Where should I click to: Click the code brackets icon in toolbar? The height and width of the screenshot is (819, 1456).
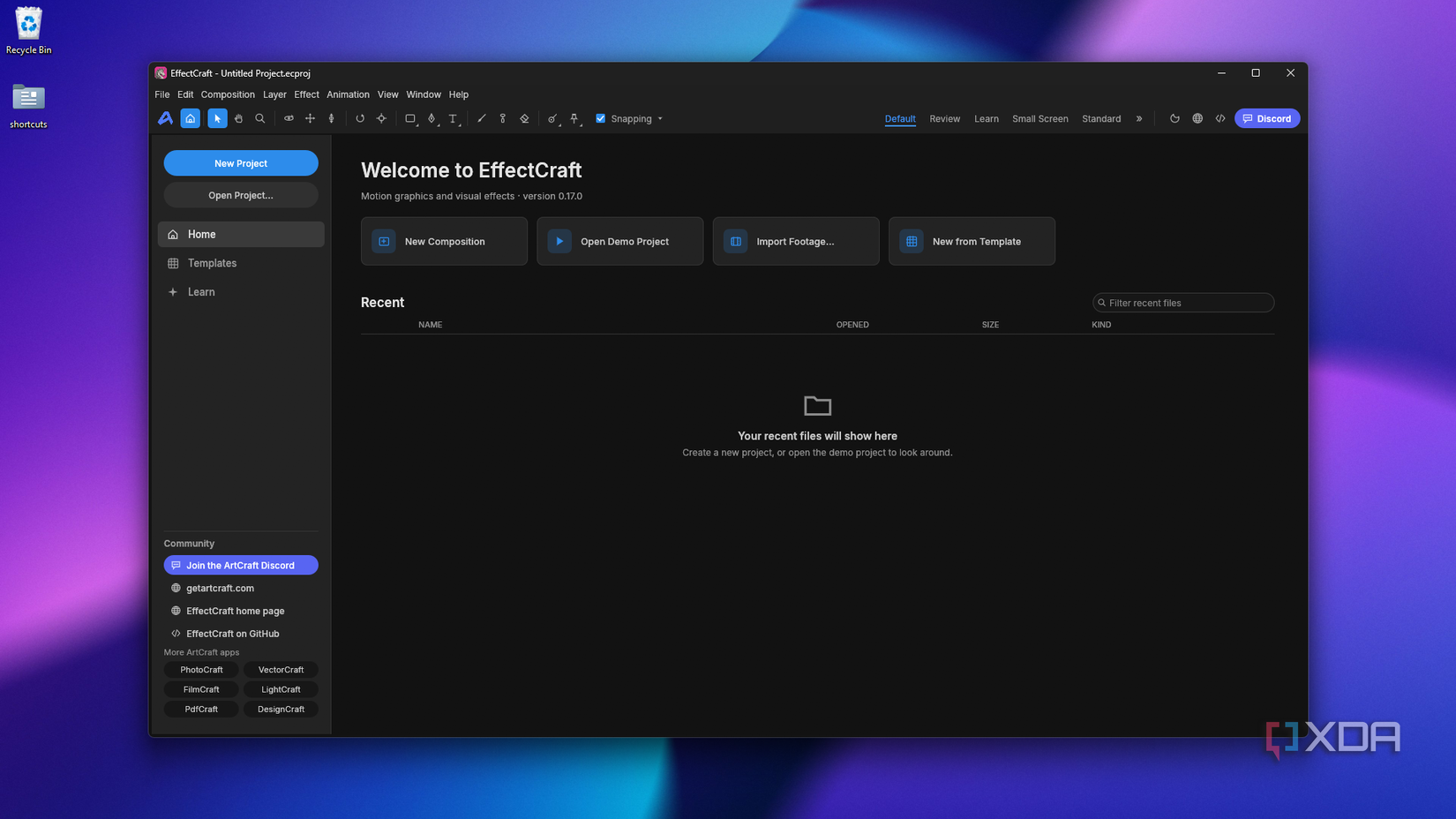(x=1220, y=118)
